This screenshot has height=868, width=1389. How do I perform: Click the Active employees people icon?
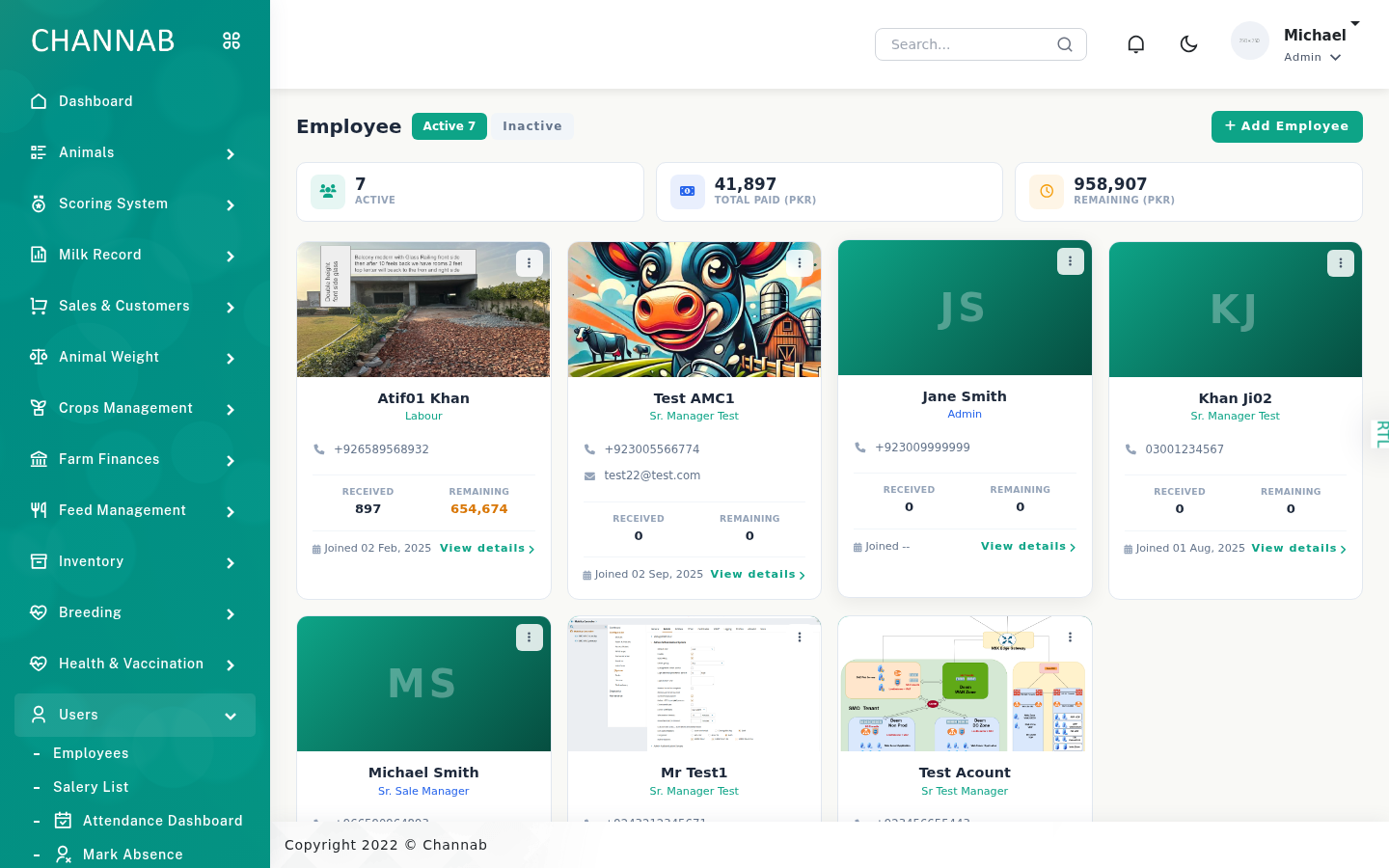328,191
